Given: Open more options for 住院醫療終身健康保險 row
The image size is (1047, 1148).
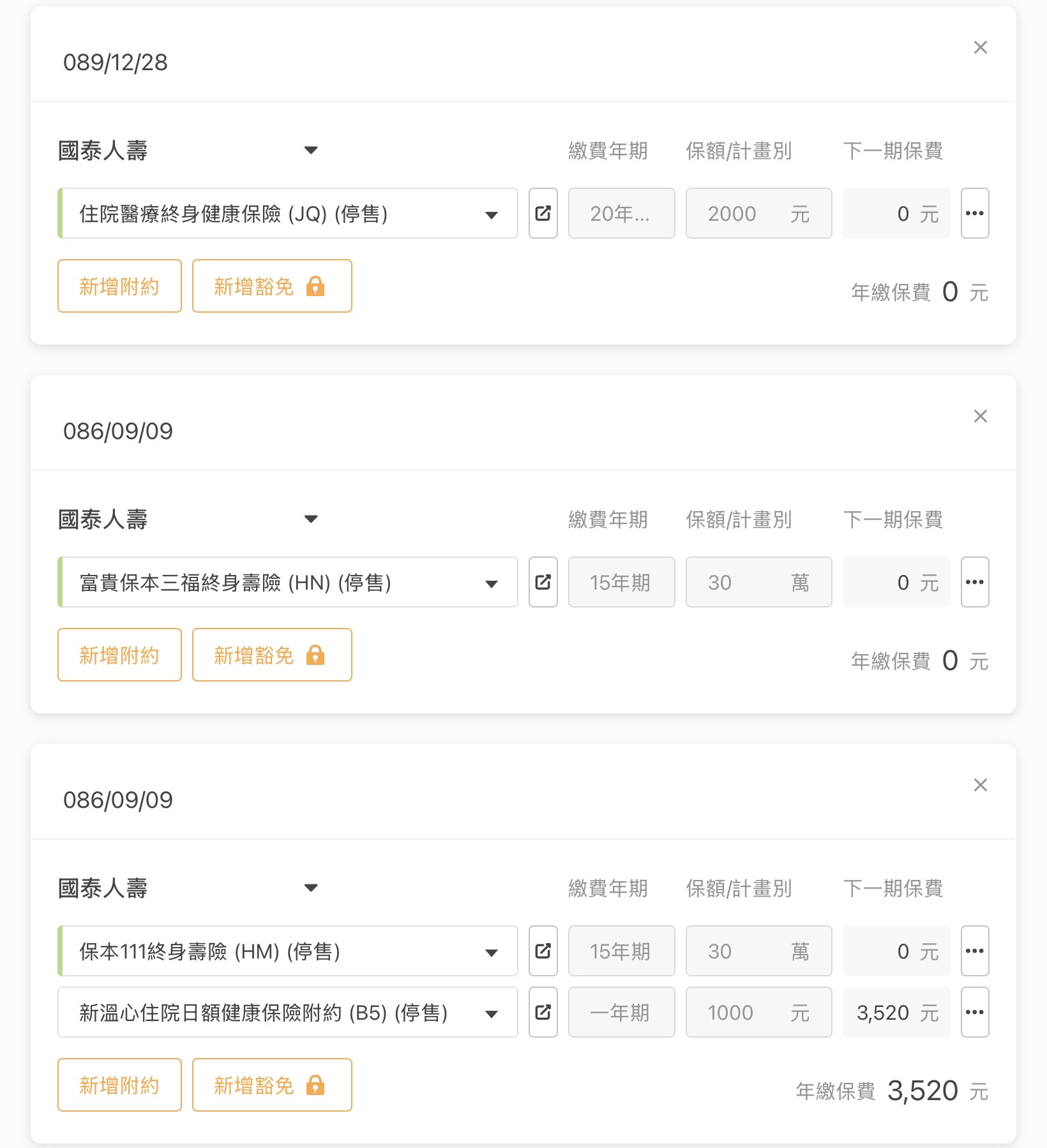Looking at the screenshot, I should coord(974,213).
